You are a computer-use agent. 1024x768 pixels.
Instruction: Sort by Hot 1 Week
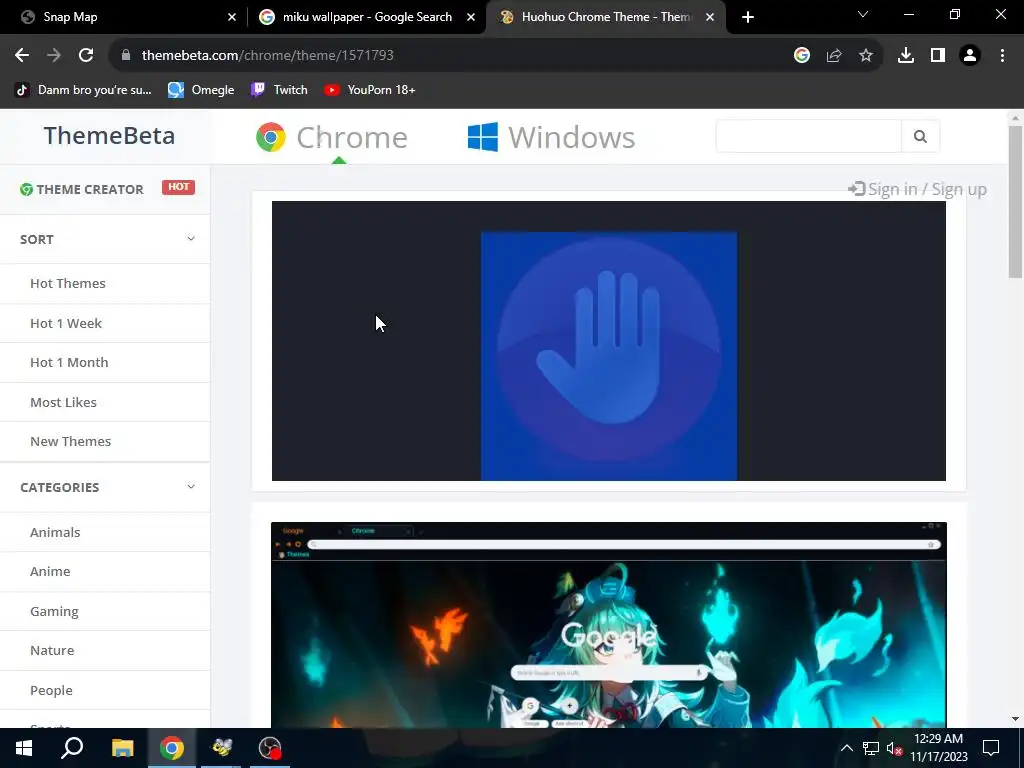(x=66, y=323)
